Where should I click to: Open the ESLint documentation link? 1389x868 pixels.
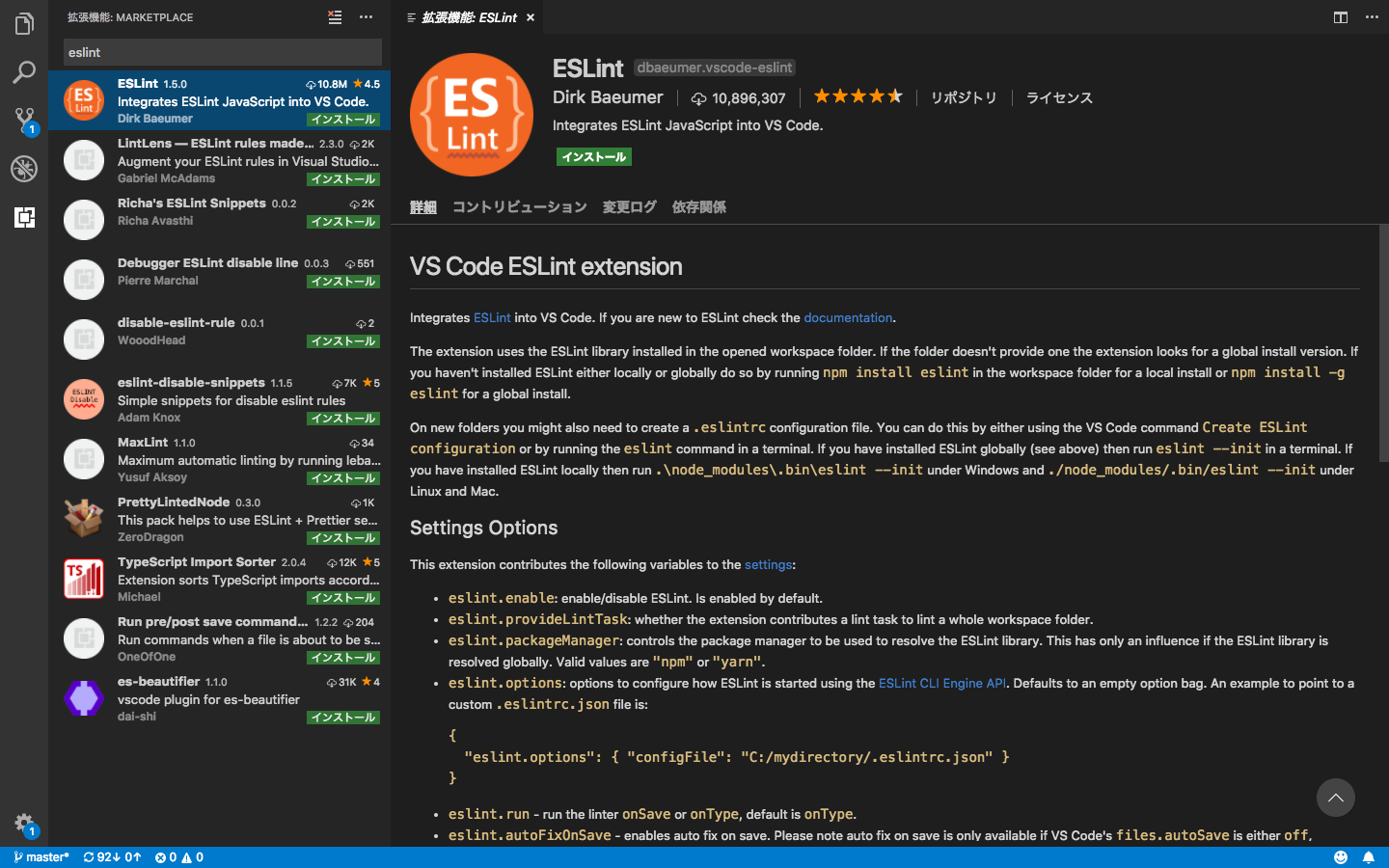coord(848,316)
